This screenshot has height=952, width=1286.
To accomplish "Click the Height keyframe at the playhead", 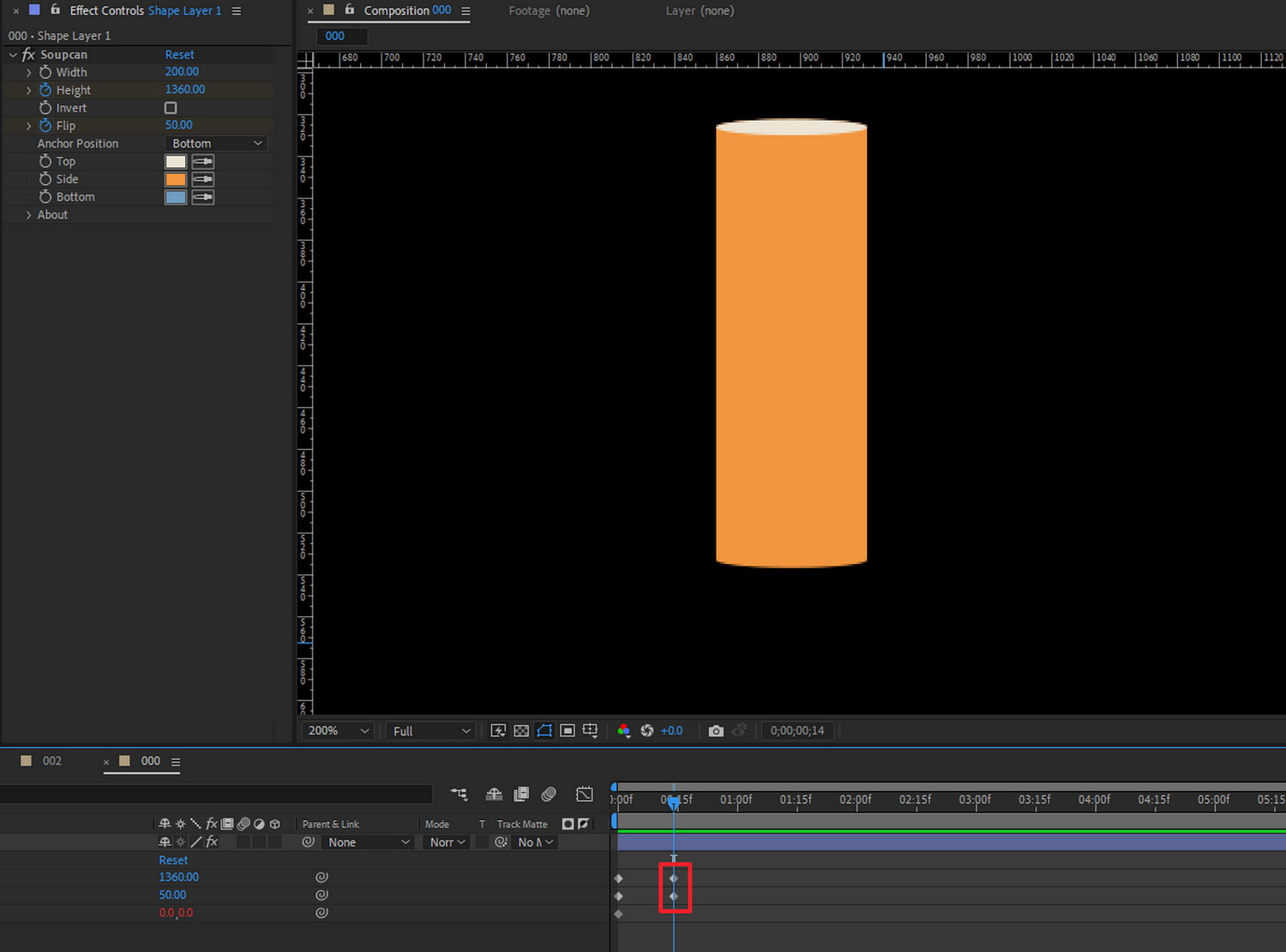I will pyautogui.click(x=674, y=878).
